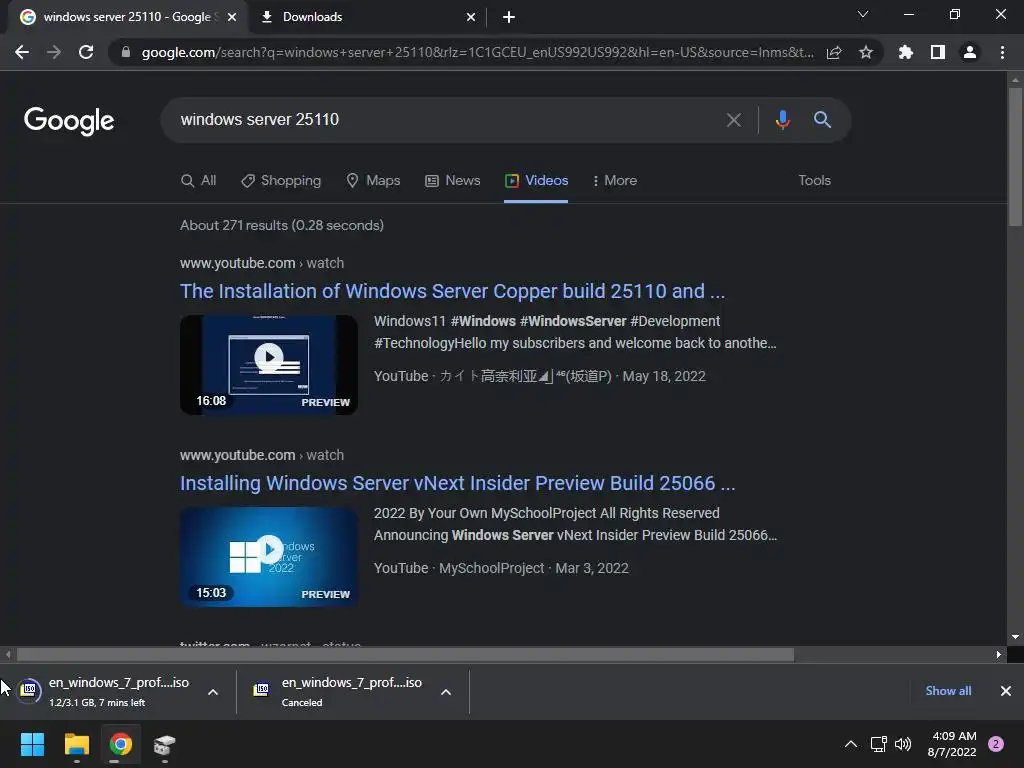Click the in-progress en_windows_7_prof iso download
Viewport: 1024px width, 768px height.
[x=104, y=692]
